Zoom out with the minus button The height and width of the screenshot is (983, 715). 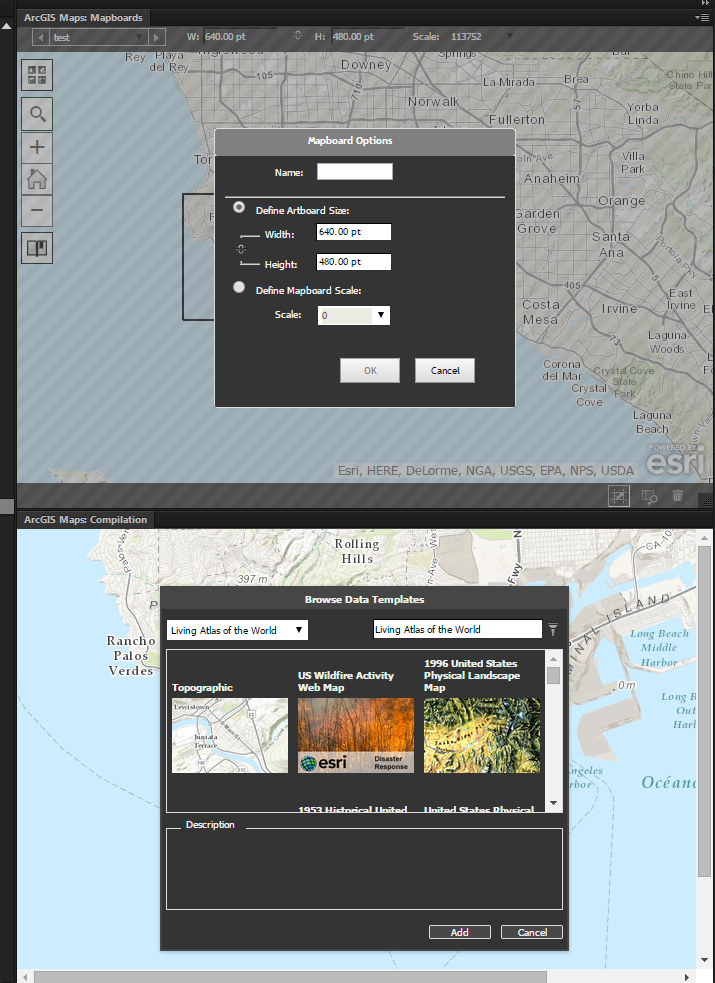coord(37,211)
